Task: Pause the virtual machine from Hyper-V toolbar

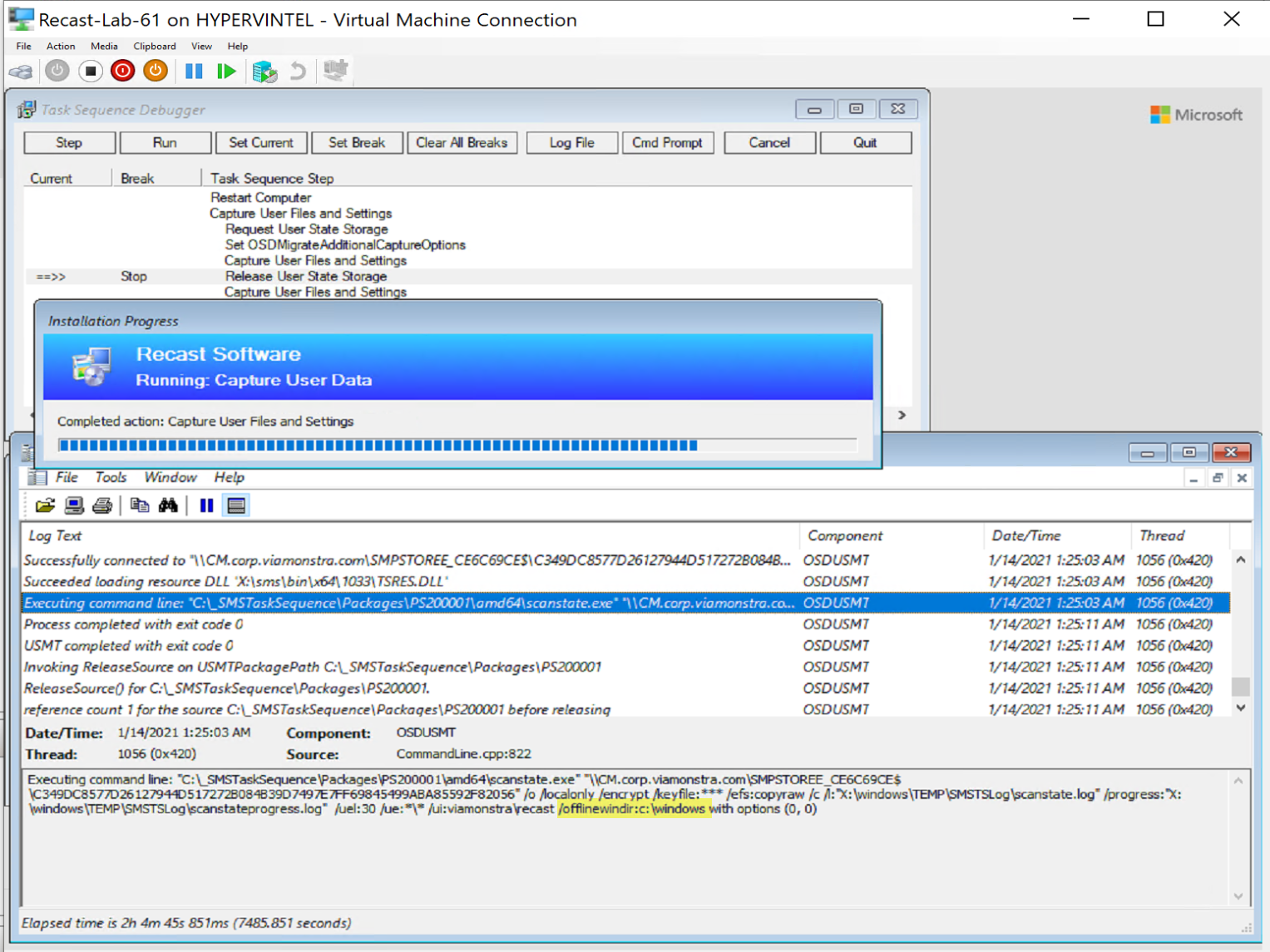Action: click(194, 72)
